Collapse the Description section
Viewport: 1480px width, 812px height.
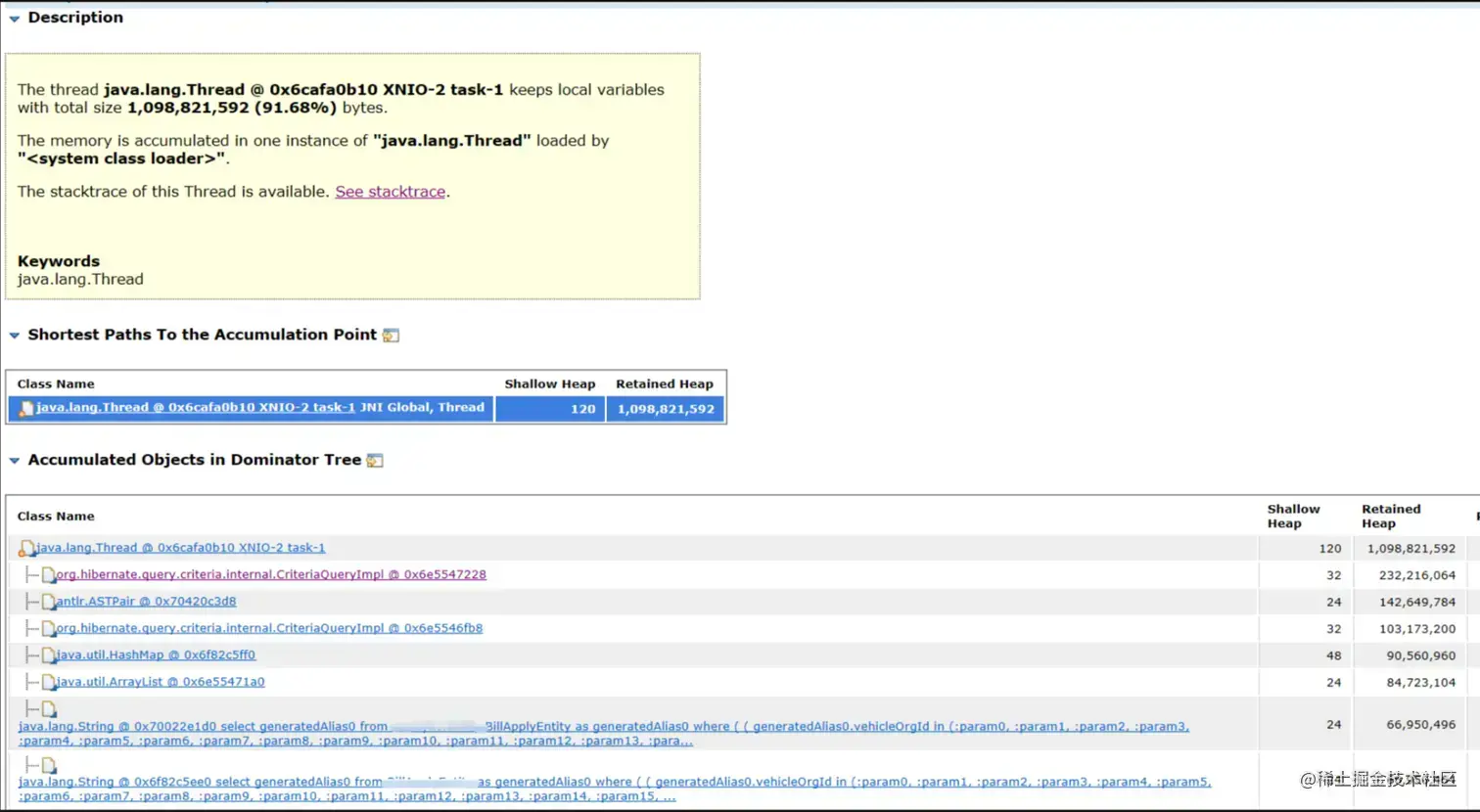(15, 19)
